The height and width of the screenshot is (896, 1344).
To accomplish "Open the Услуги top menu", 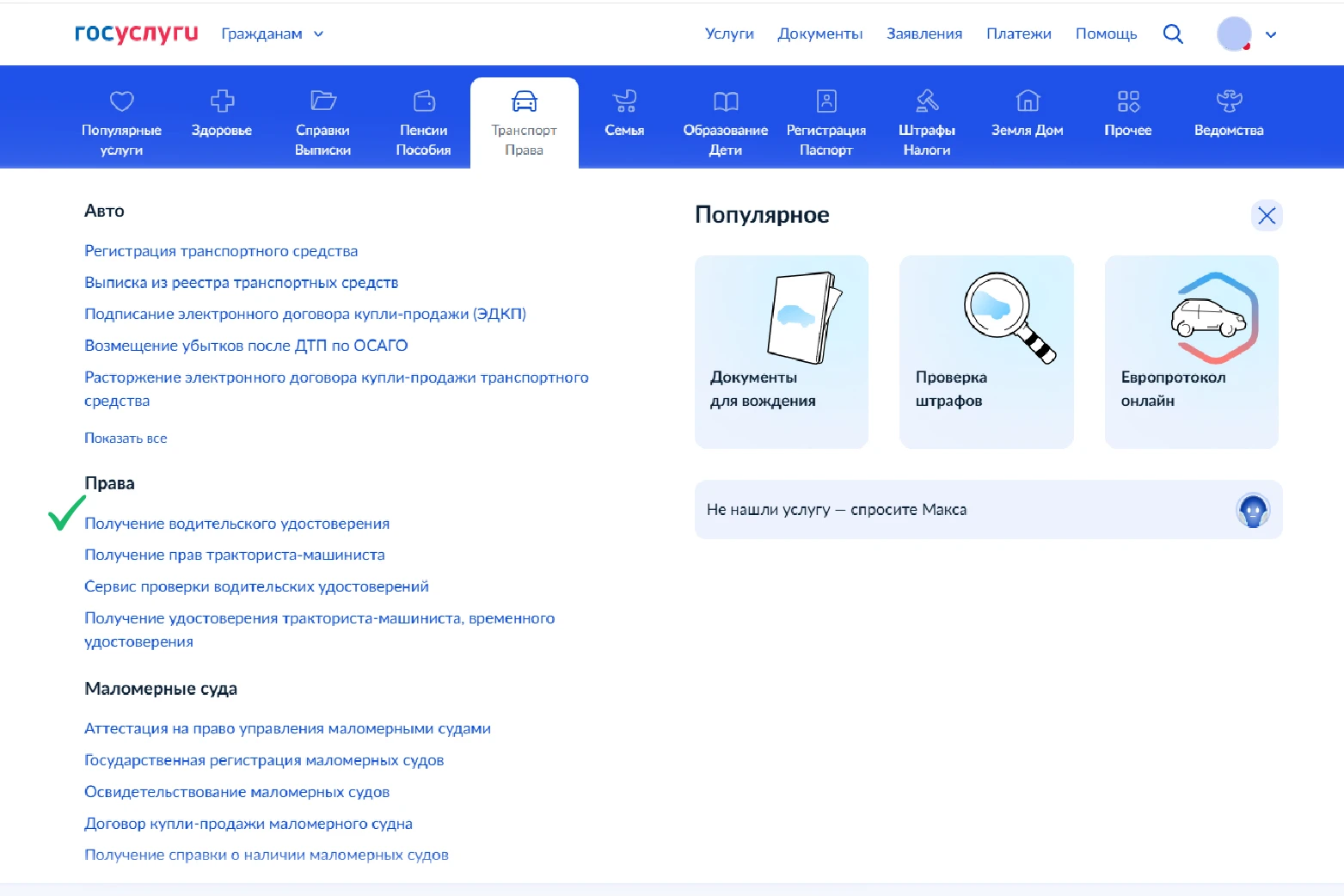I will click(x=729, y=34).
